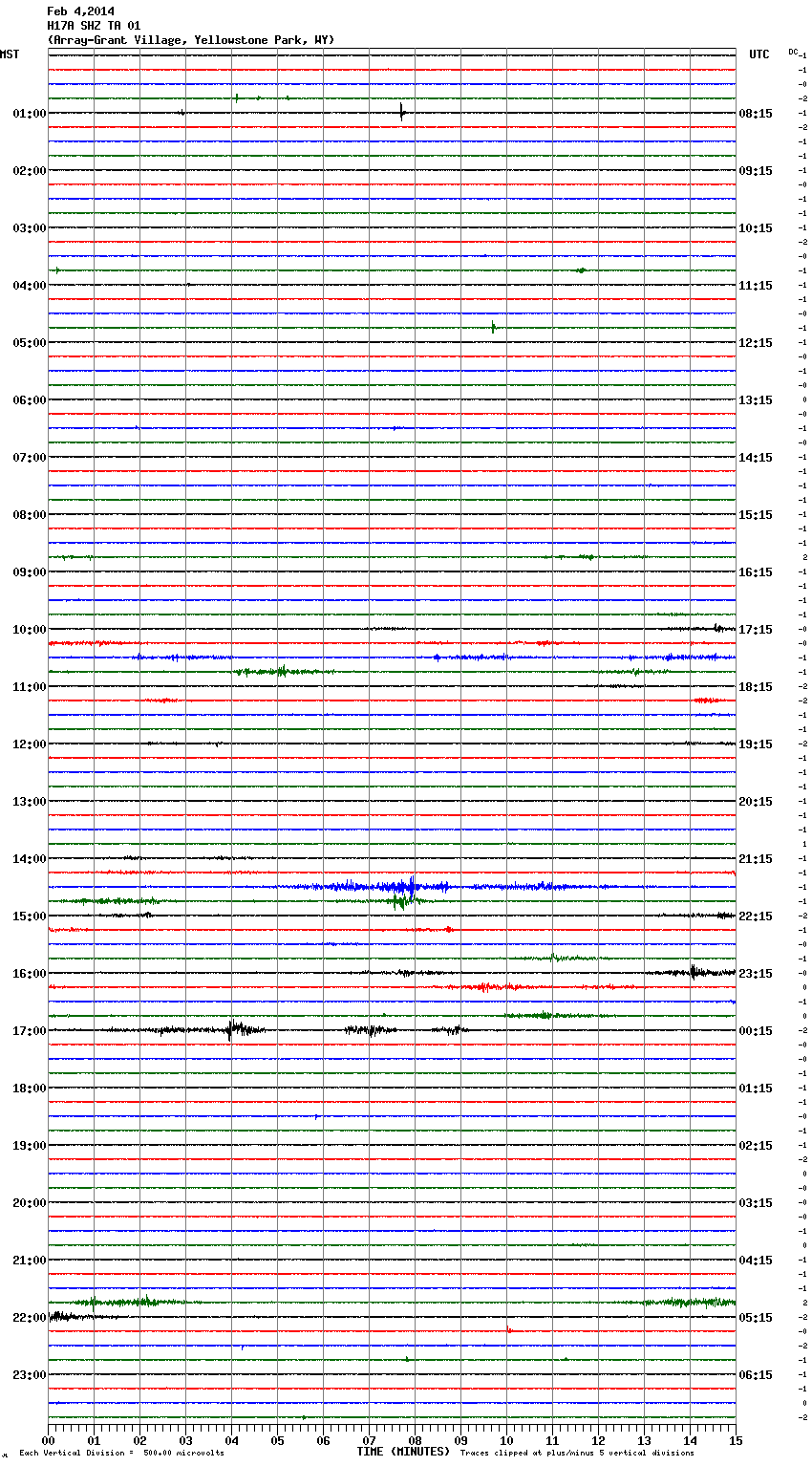
Task: Click the '03' minute axis label
Action: (185, 1440)
